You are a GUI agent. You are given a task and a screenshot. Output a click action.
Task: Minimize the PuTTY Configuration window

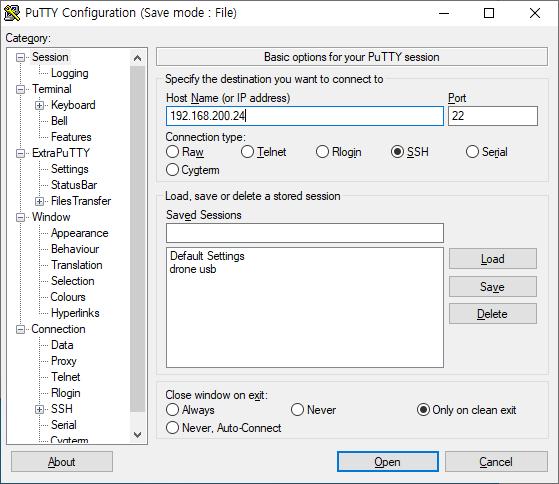coord(444,13)
